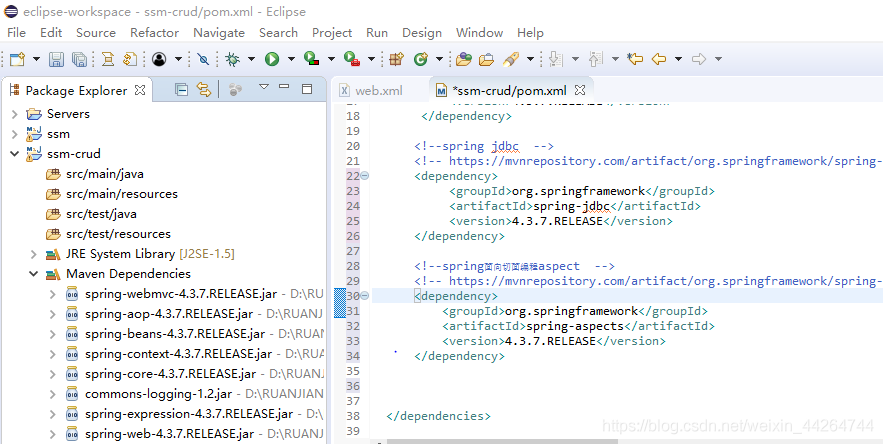Screen dimensions: 883x444
Task: Open the Back history dropdown arrow
Action: [x=678, y=59]
